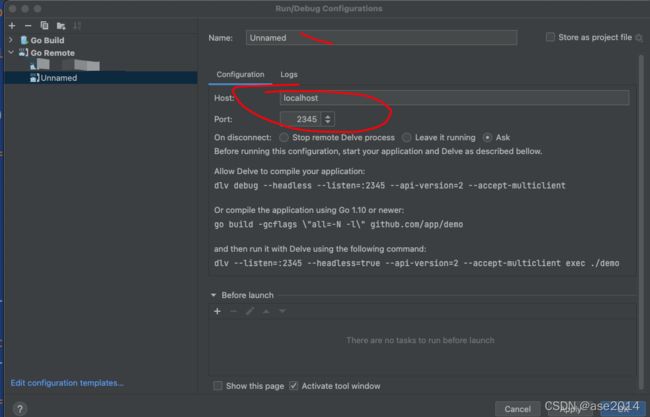Enable Store as project file checkbox

(550, 37)
